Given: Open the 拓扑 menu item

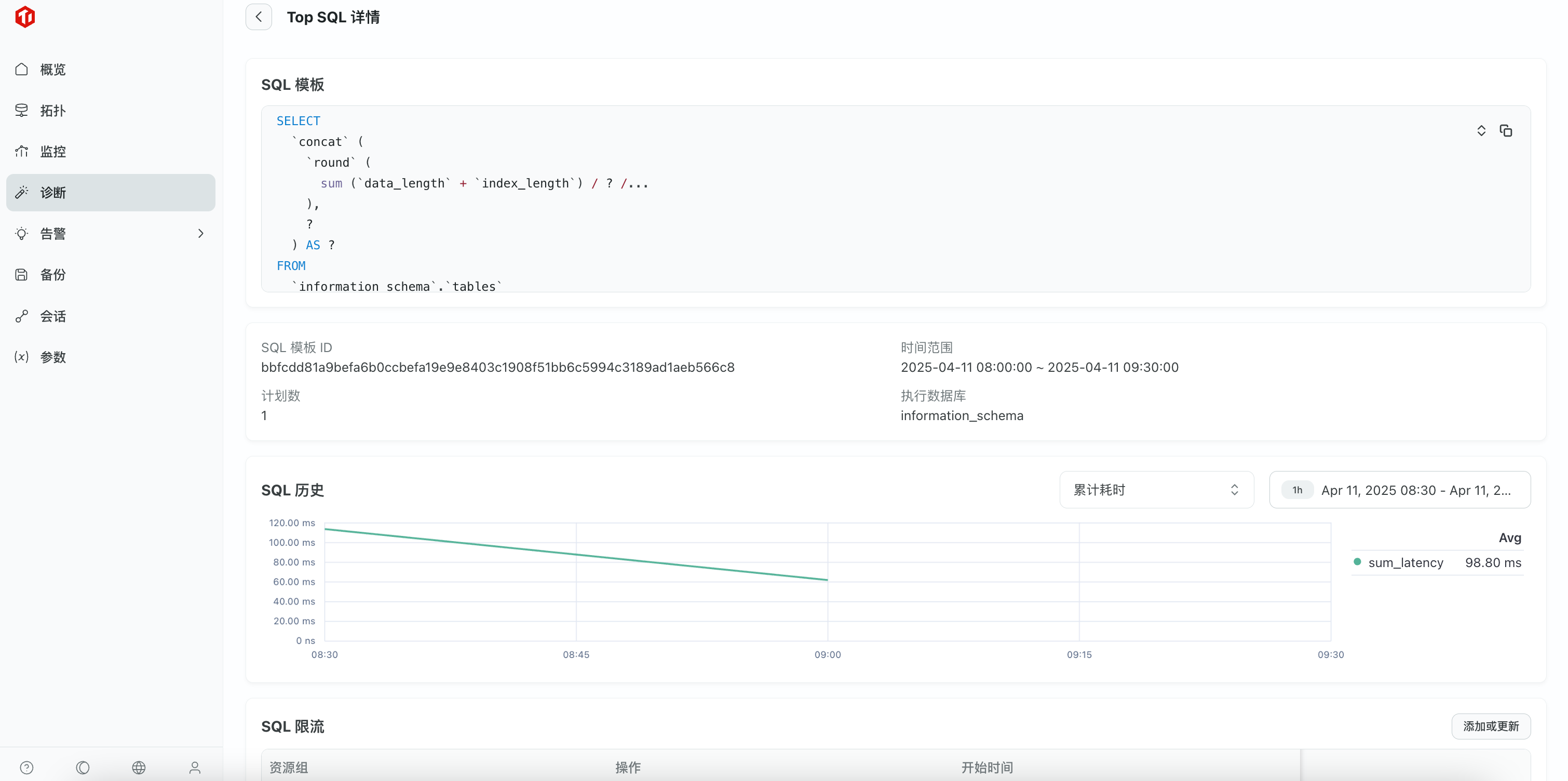Looking at the screenshot, I should coord(111,110).
